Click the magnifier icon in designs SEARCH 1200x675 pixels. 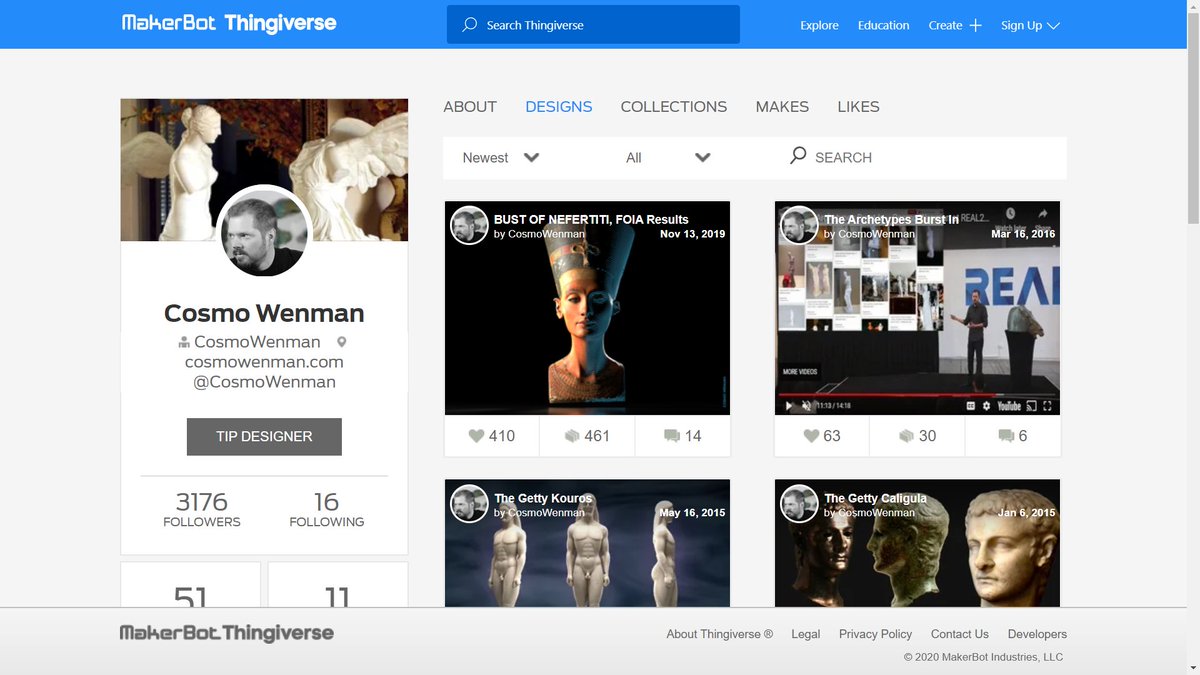pos(798,156)
